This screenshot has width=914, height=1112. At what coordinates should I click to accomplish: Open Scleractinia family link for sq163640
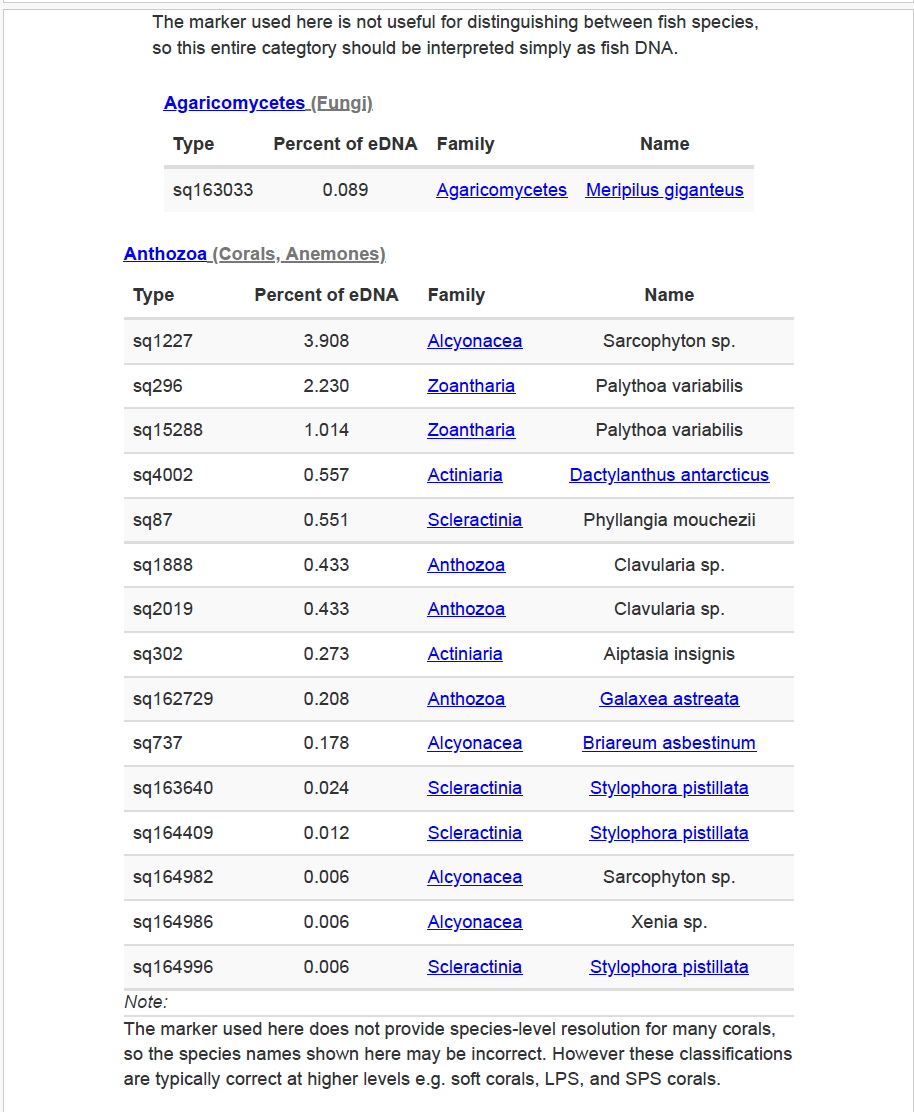[474, 788]
